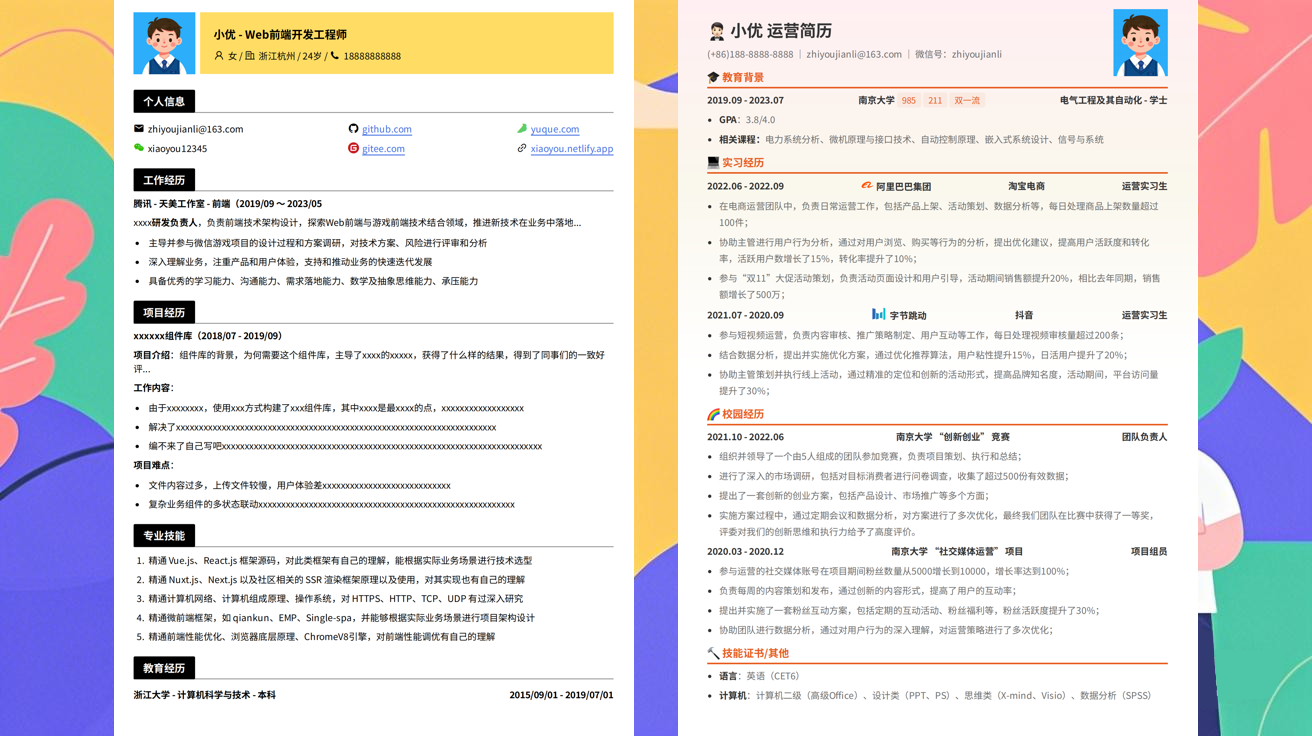Open the yuque.com link
1312x736 pixels.
tap(555, 129)
